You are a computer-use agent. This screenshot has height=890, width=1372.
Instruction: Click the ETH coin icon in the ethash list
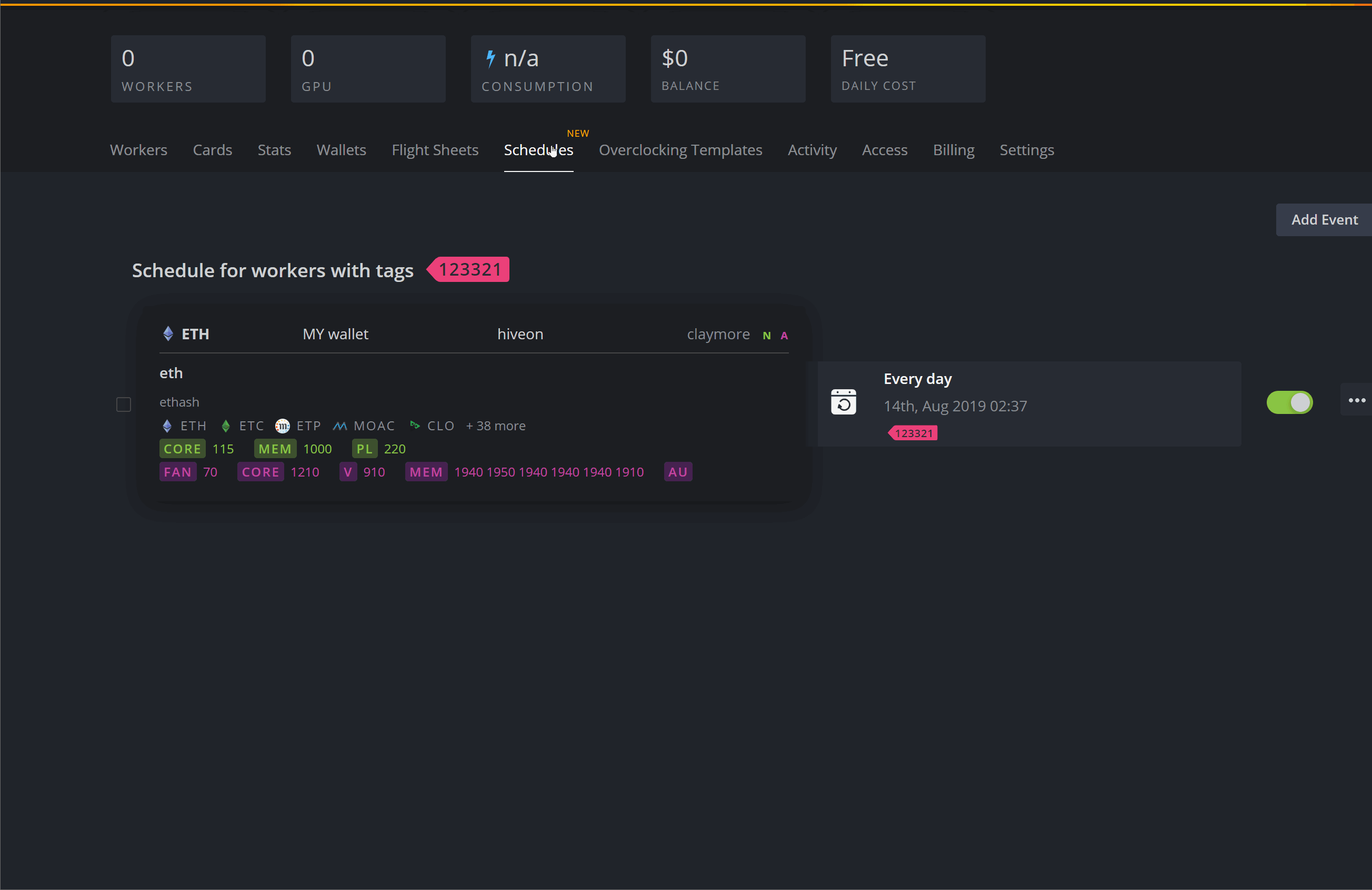click(167, 426)
